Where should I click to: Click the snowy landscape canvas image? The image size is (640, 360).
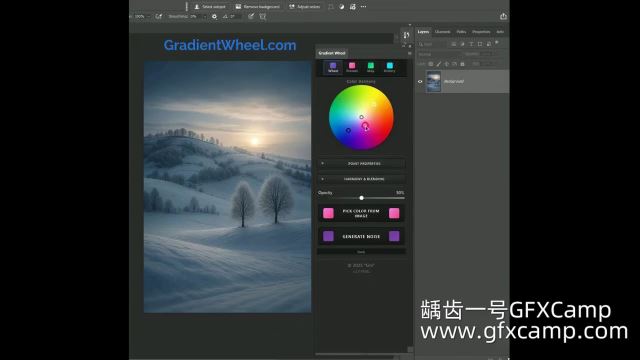(227, 187)
